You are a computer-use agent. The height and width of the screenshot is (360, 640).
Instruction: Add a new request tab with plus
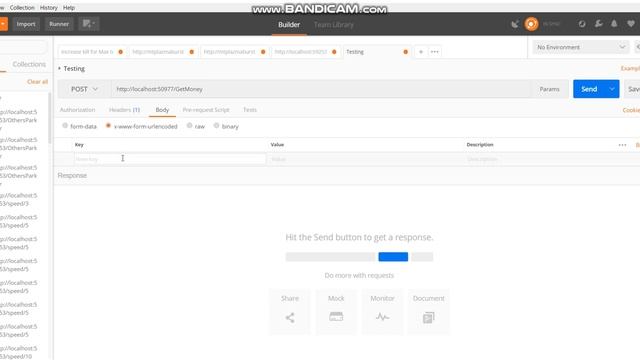420,52
